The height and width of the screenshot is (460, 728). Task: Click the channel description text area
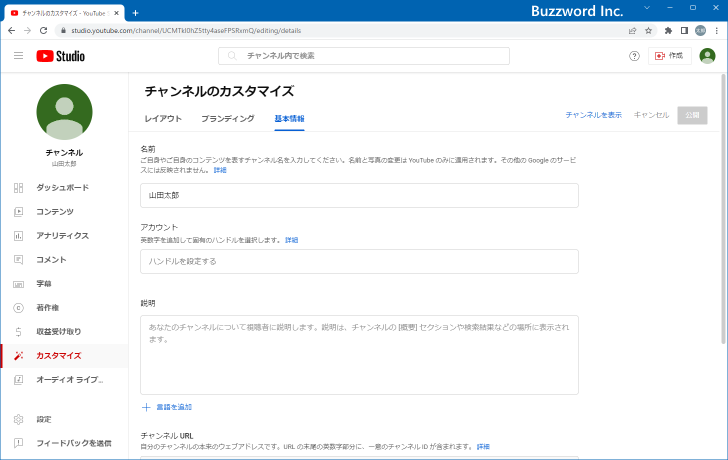pyautogui.click(x=359, y=355)
